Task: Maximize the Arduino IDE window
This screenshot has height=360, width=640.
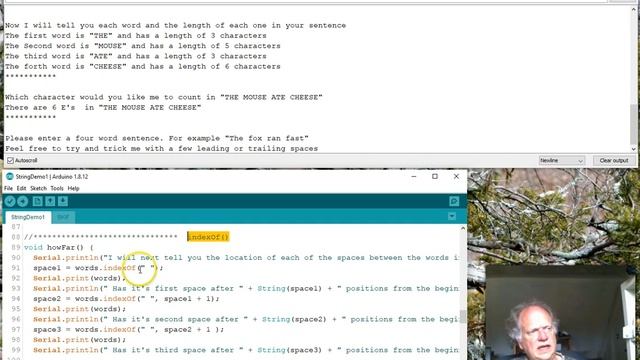Action: tap(435, 176)
